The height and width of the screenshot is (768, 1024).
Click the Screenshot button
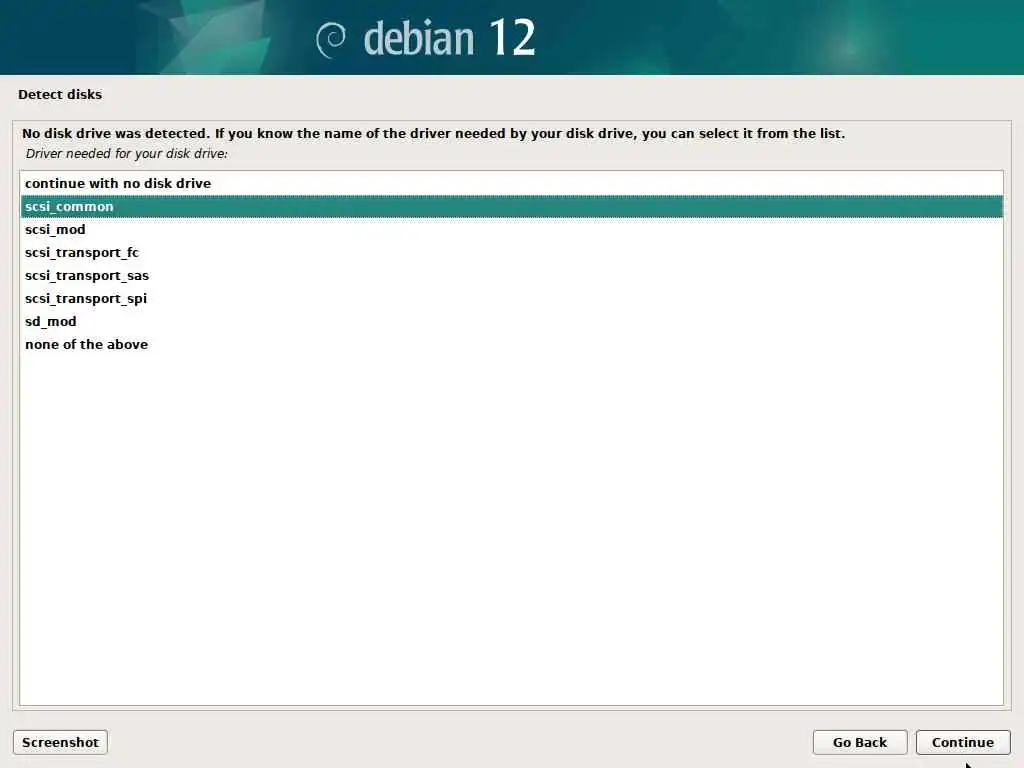coord(60,743)
